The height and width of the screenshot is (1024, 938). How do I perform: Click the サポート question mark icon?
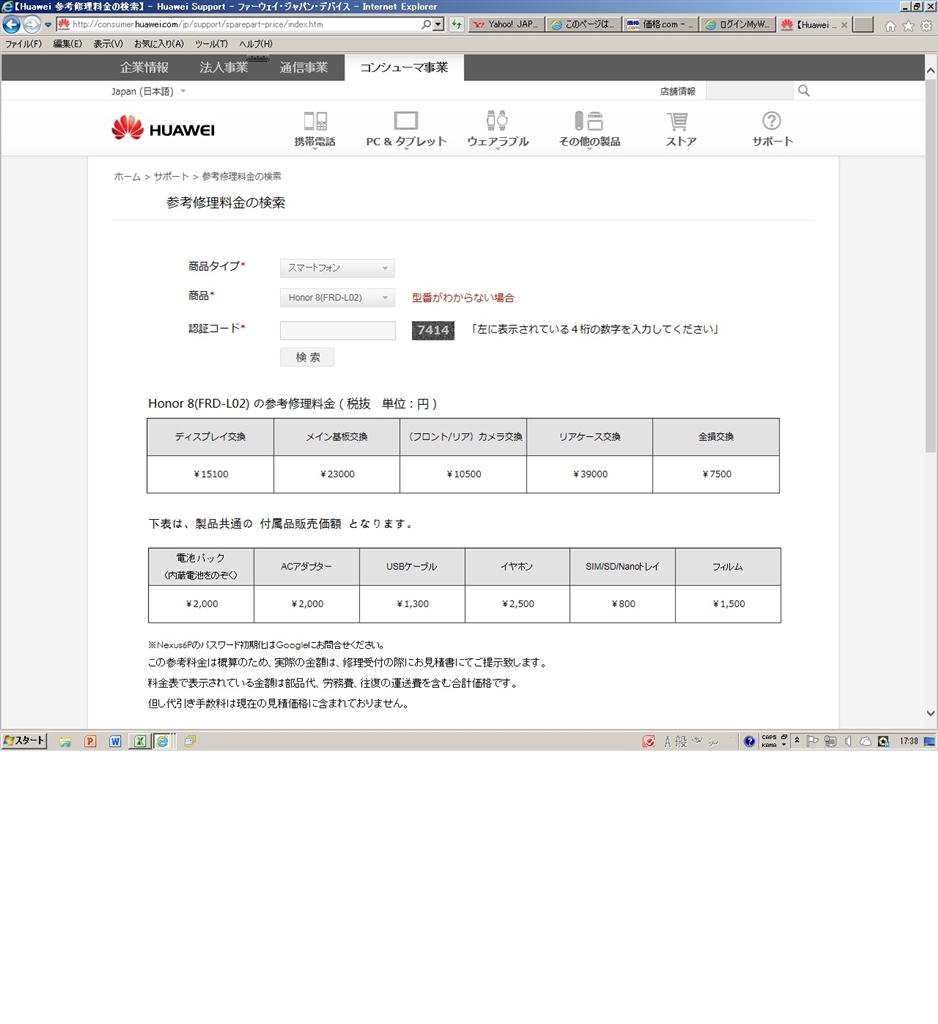click(771, 121)
